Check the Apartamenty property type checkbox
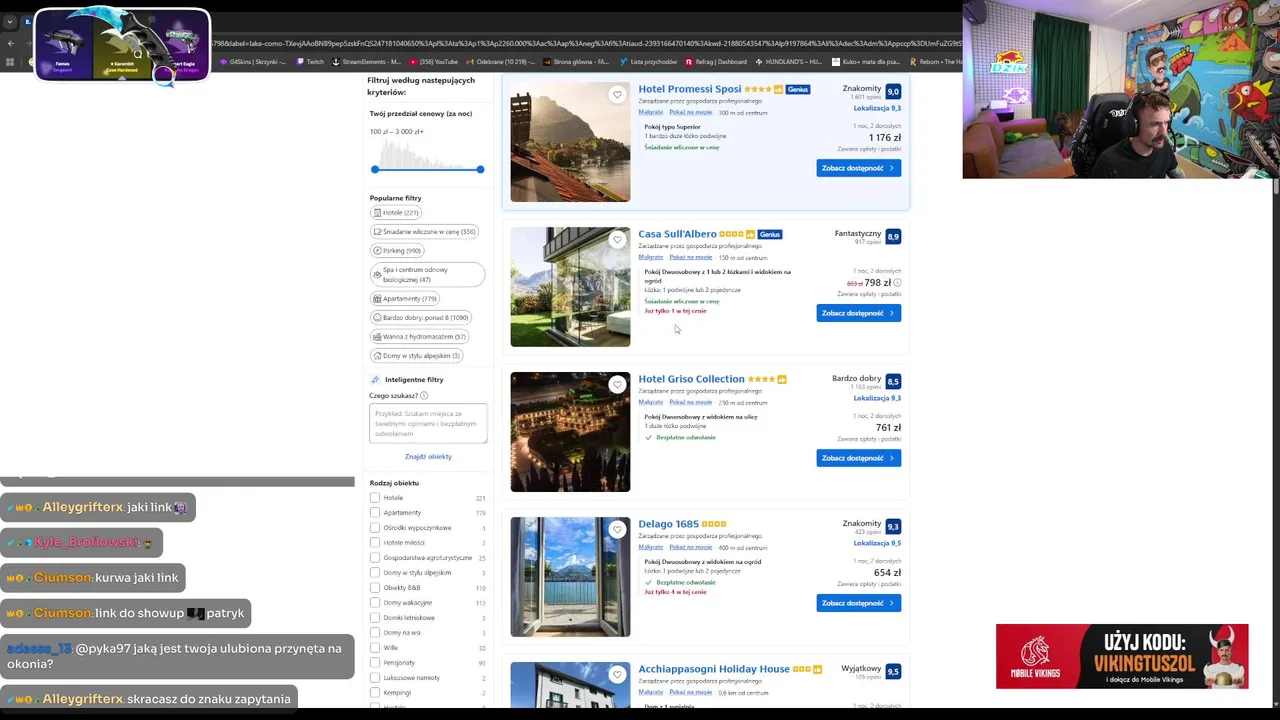 tap(375, 513)
